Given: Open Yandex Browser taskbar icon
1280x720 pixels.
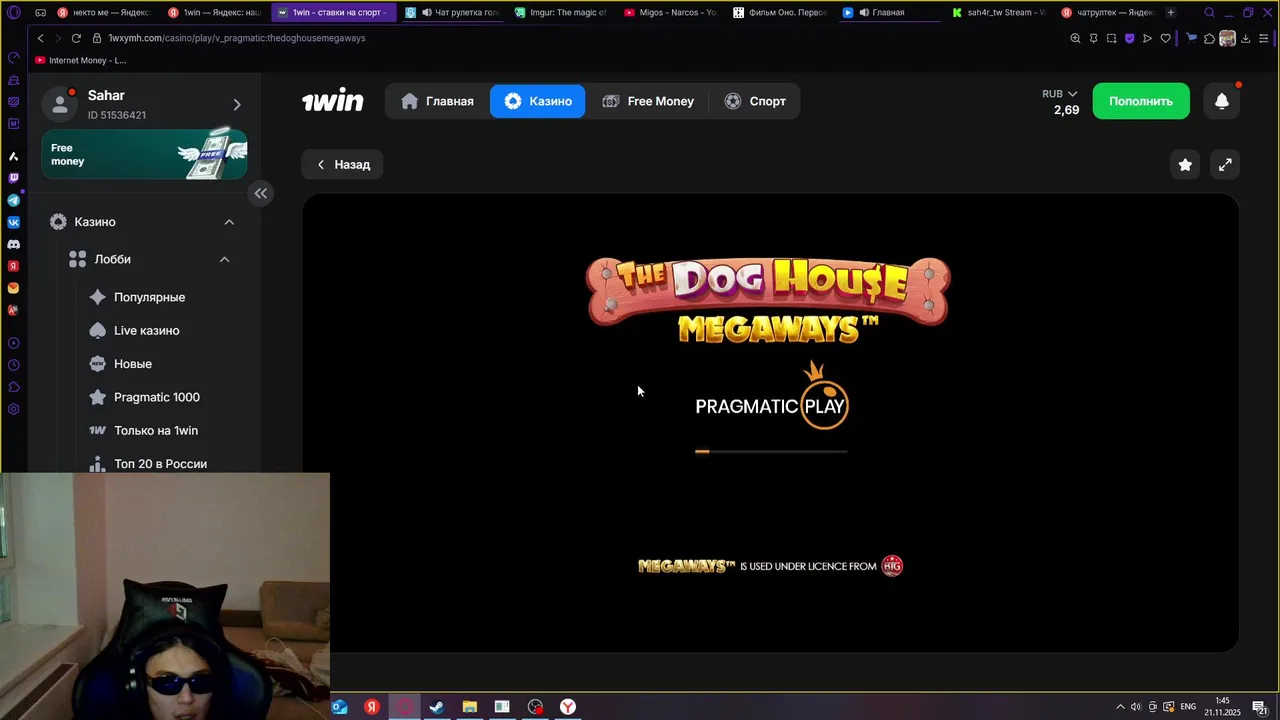Looking at the screenshot, I should coord(568,707).
